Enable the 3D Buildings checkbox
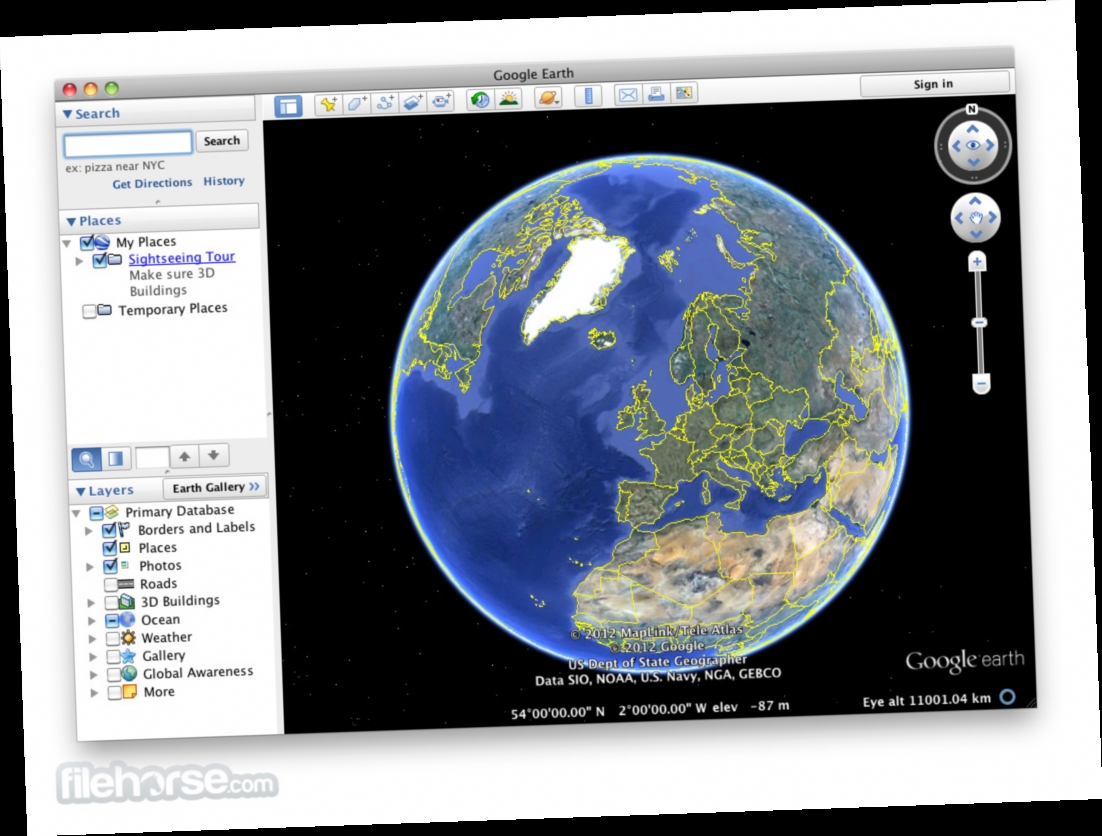This screenshot has width=1102, height=836. tap(111, 603)
